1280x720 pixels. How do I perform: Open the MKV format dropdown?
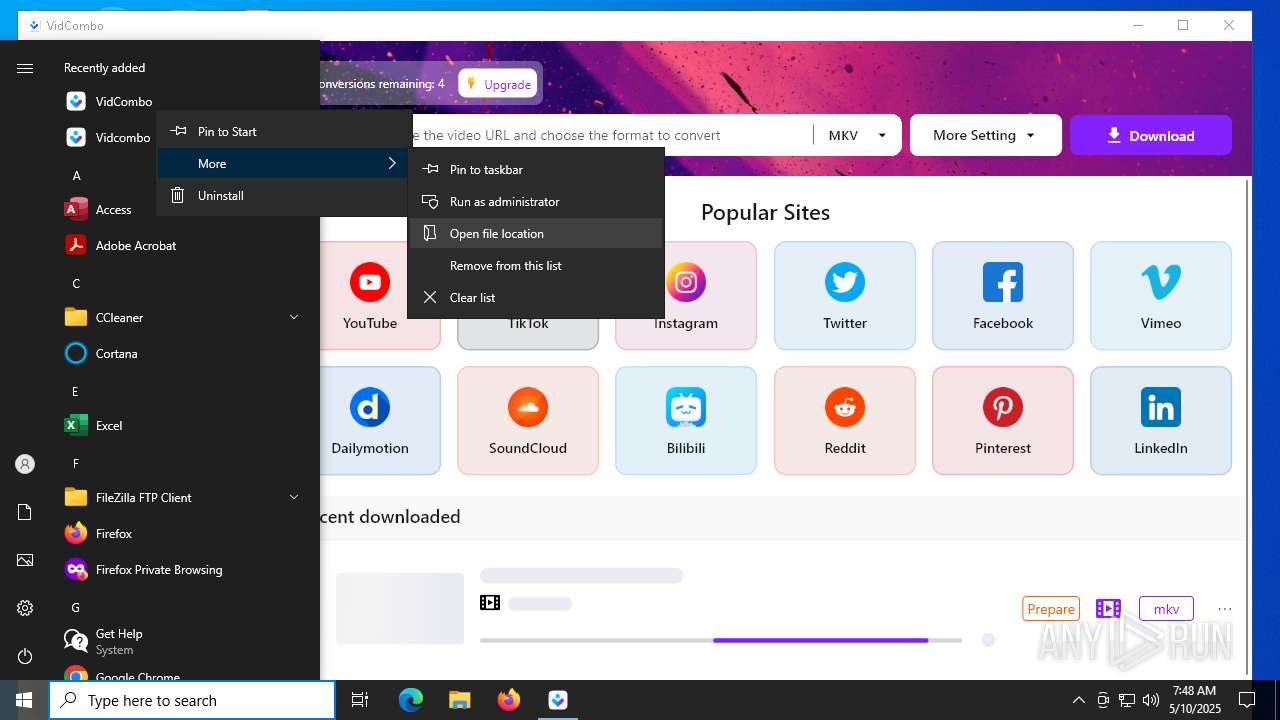(858, 135)
